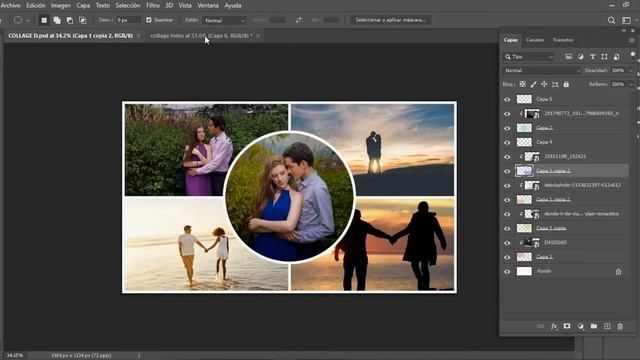Create a new layer icon

[607, 326]
